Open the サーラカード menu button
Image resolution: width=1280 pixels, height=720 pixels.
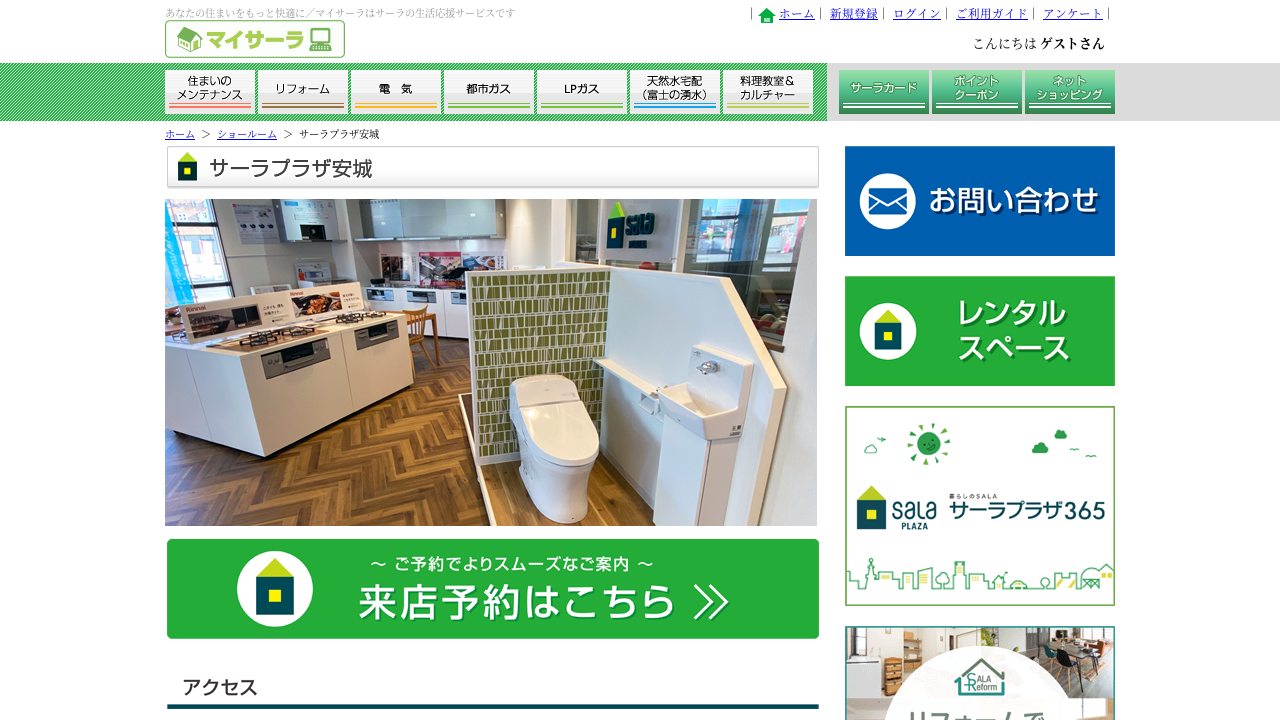click(884, 92)
